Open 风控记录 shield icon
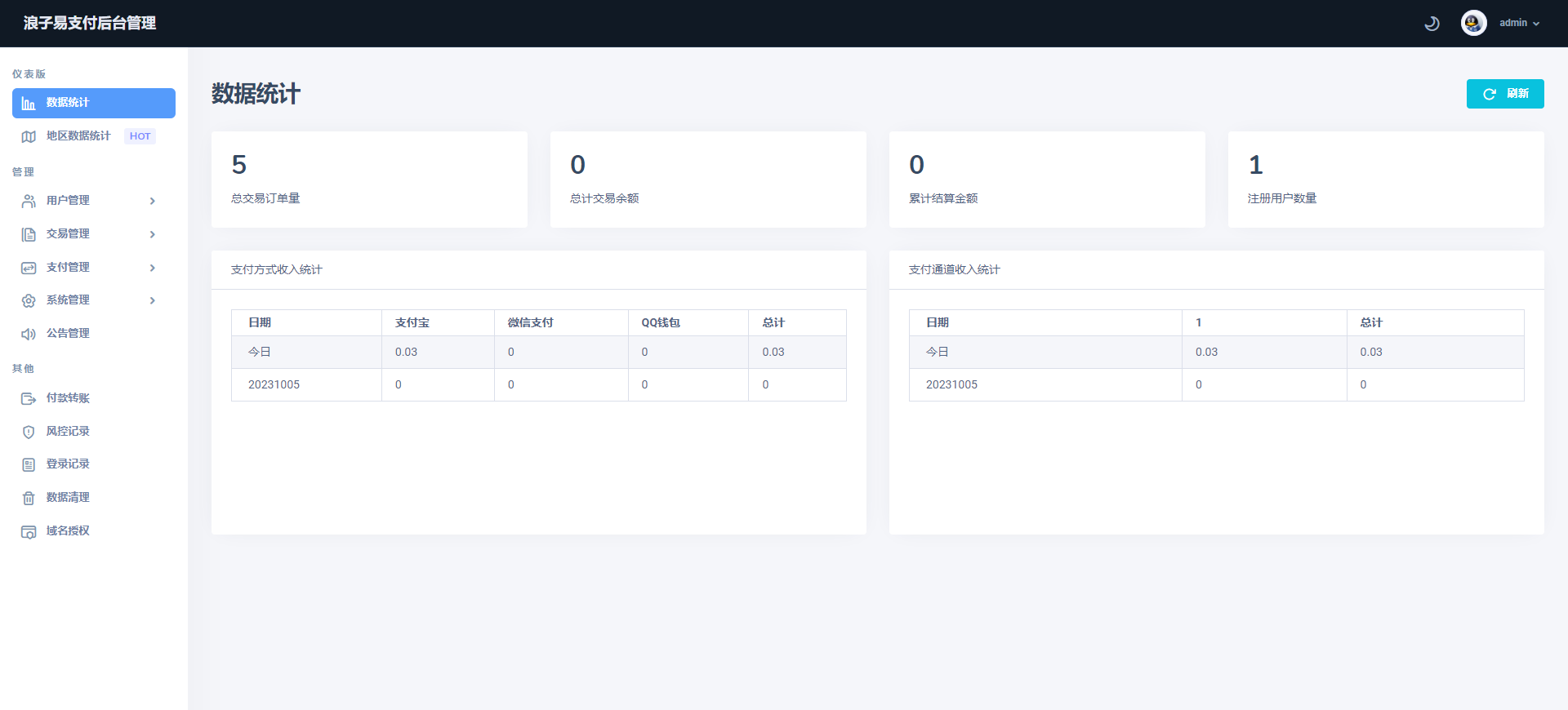Screen dimensions: 1568x710 tap(29, 432)
